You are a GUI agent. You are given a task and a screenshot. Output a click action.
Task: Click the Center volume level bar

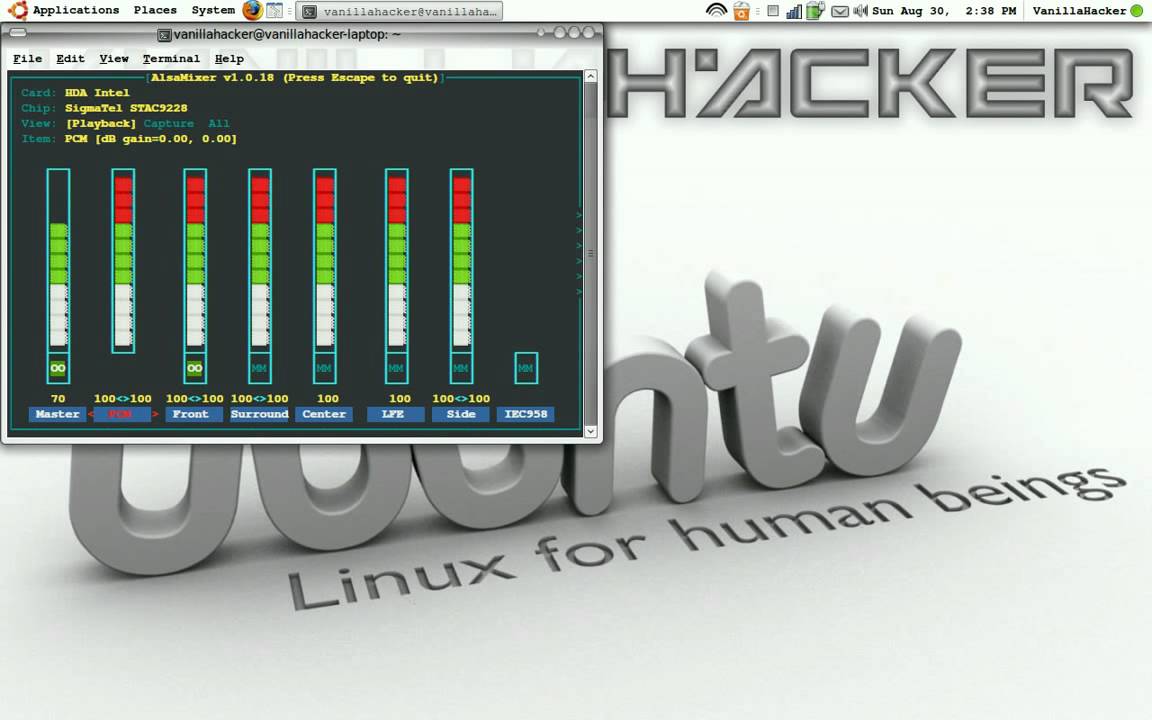click(x=324, y=261)
